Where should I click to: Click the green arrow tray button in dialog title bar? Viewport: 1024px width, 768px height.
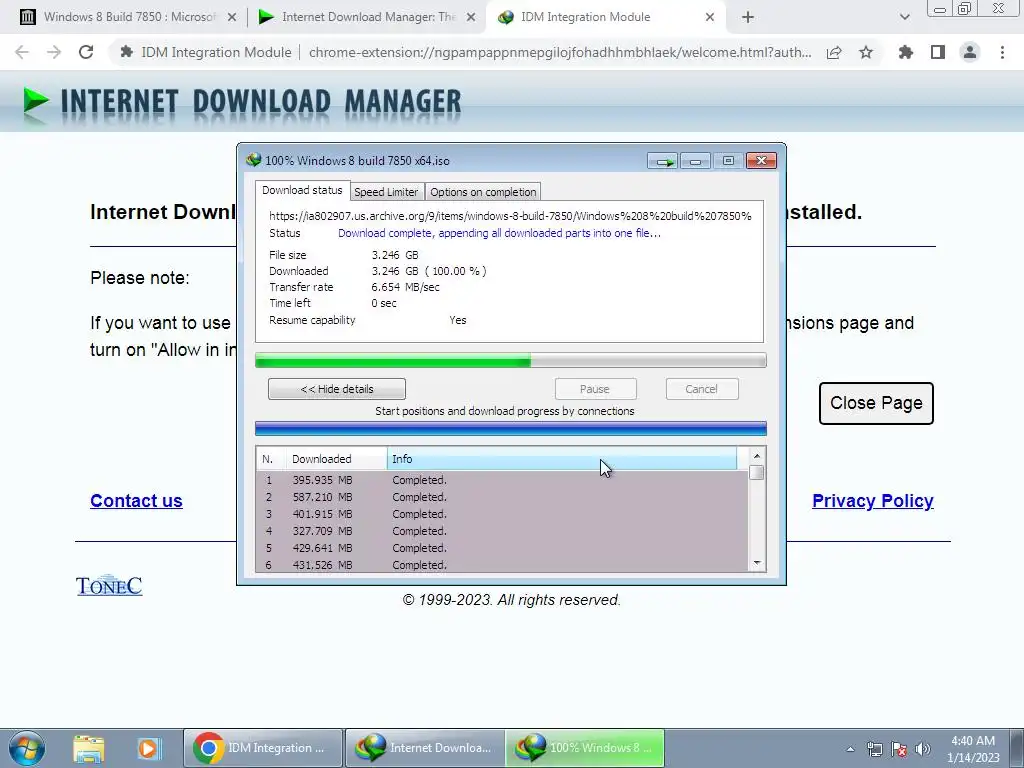[663, 161]
